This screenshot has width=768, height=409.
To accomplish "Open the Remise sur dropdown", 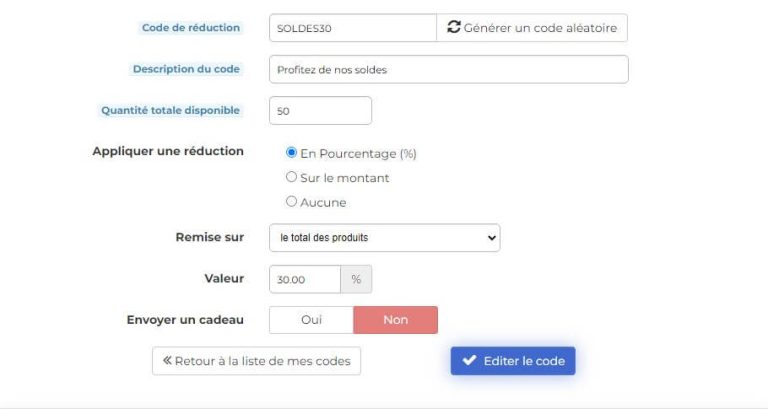I will (384, 238).
